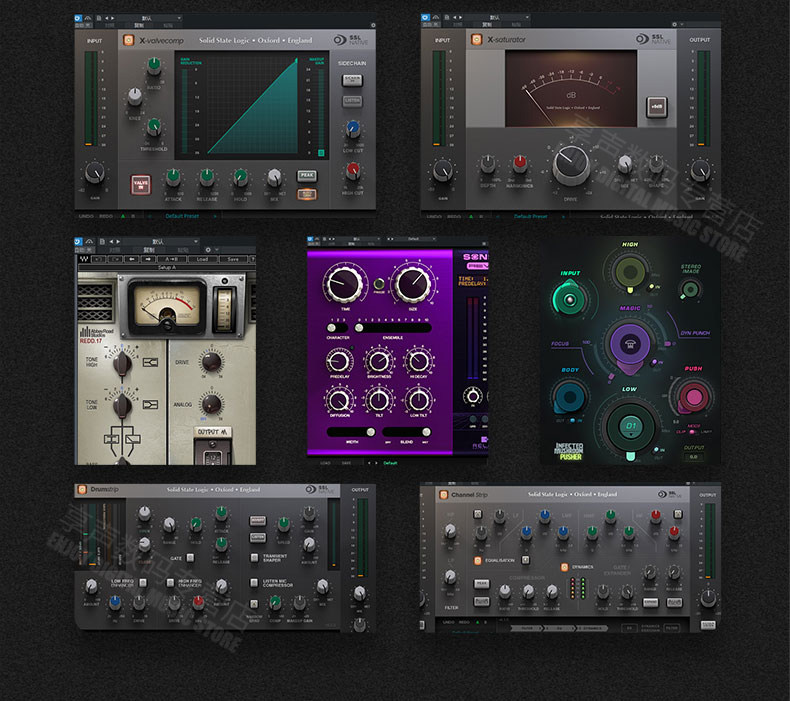The height and width of the screenshot is (701, 790).
Task: Click the PEAK button in Channel Strip compressor
Action: [482, 584]
